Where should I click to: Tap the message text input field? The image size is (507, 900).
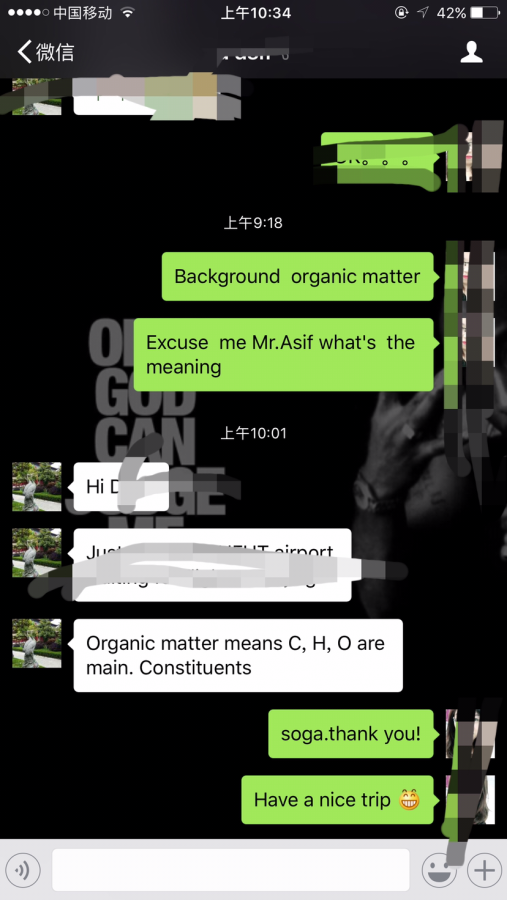pos(231,870)
